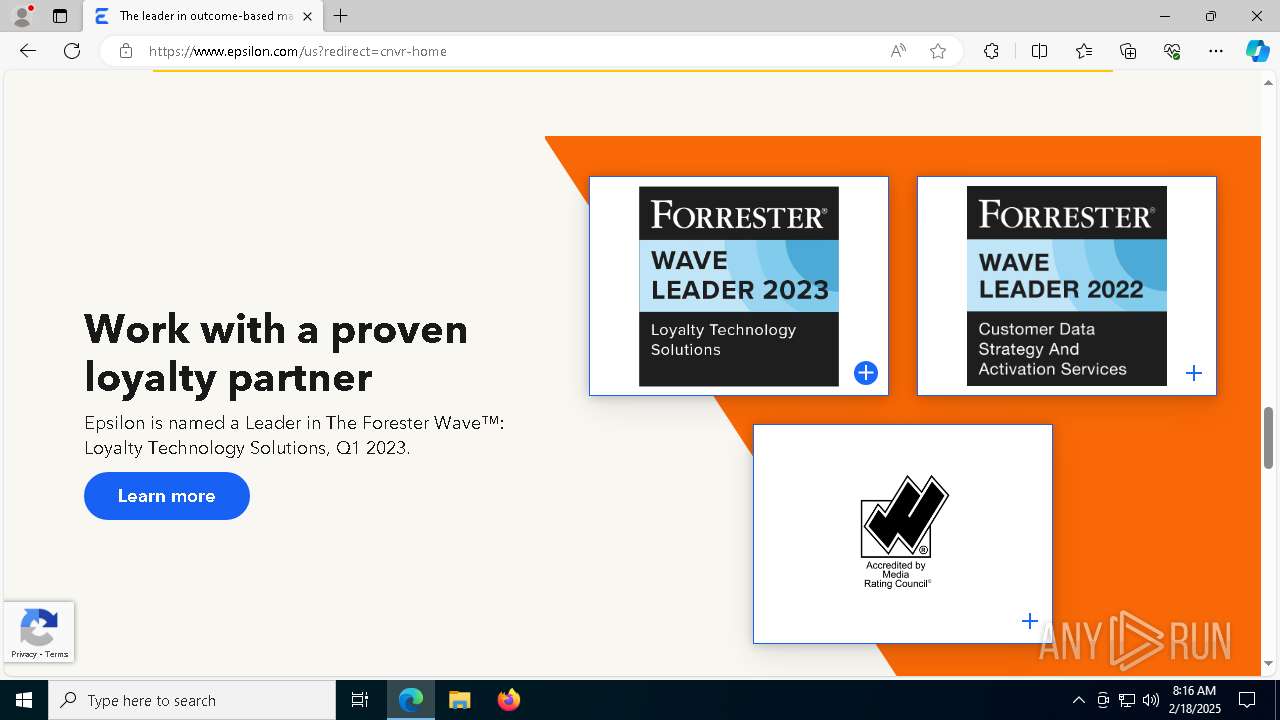Open File Explorer from the taskbar
This screenshot has height=720, width=1280.
click(x=459, y=700)
